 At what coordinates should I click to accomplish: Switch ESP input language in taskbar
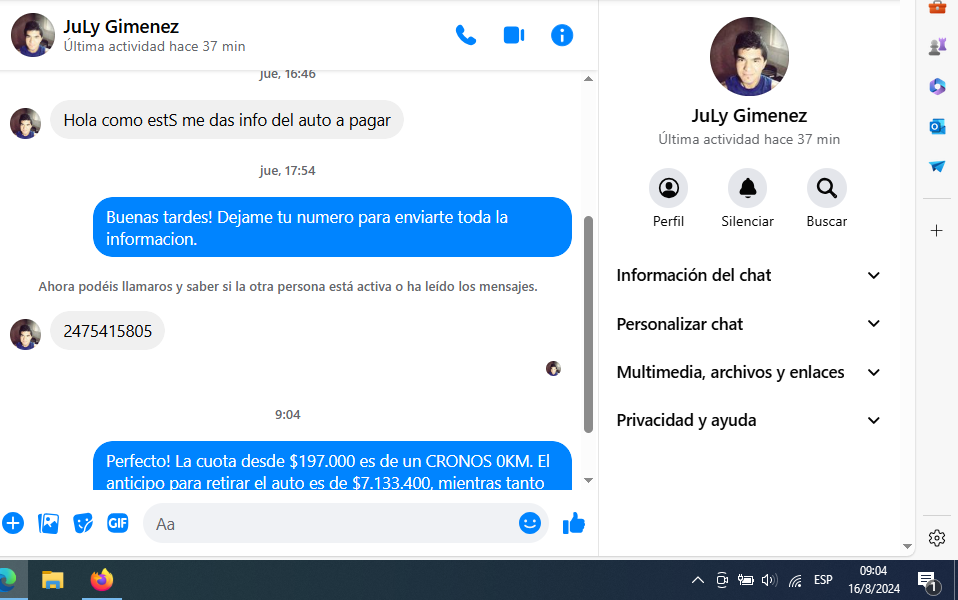click(823, 580)
